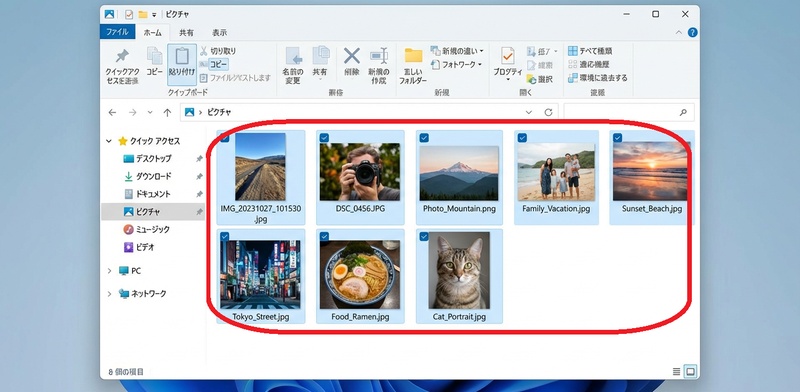The image size is (800, 392).
Task: Uncheck the IMG_20231027_101530.jpg checkbox
Action: pyautogui.click(x=224, y=137)
